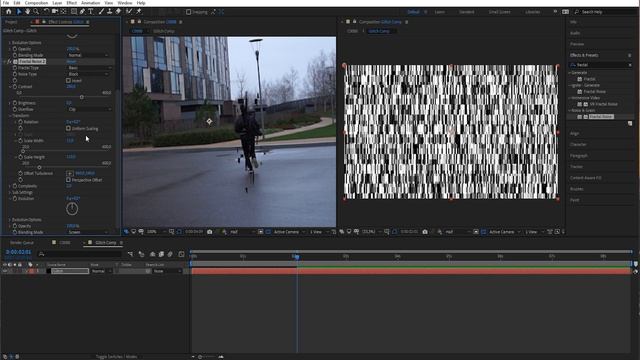Open the timeline composition mini-flowchart icon
640x360 pixels.
point(130,254)
